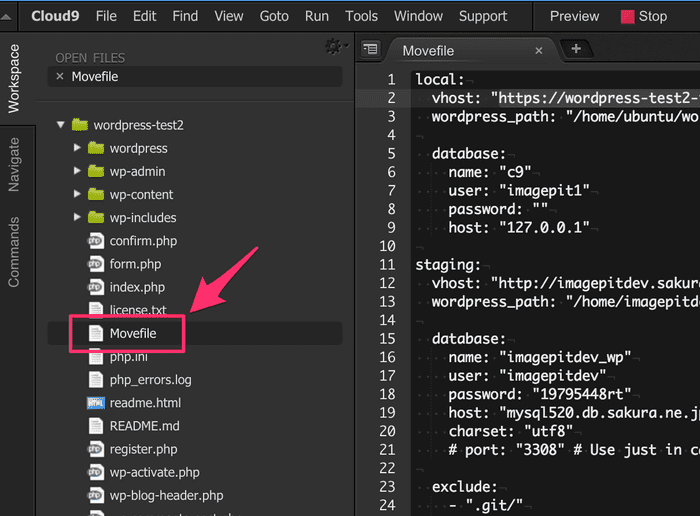700x516 pixels.
Task: Close the Movefile editor tab
Action: click(539, 50)
